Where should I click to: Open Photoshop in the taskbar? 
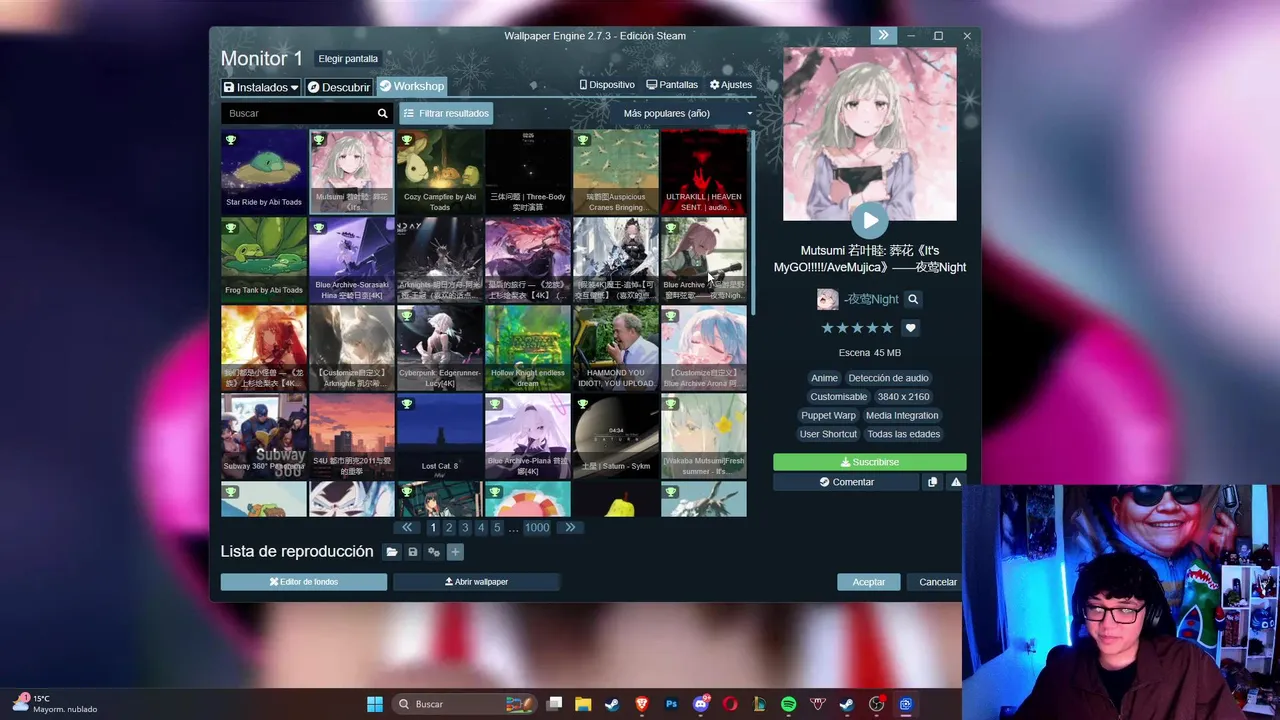671,704
